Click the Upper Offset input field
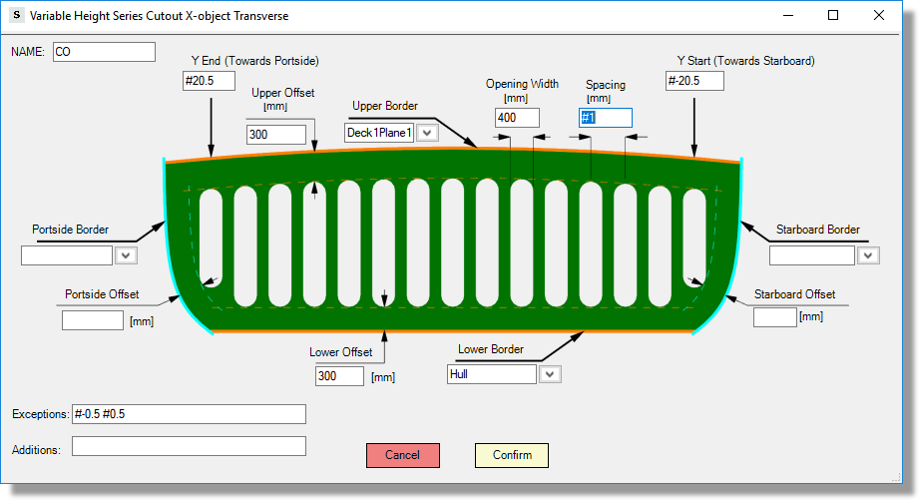The width and height of the screenshot is (922, 502). (x=276, y=134)
